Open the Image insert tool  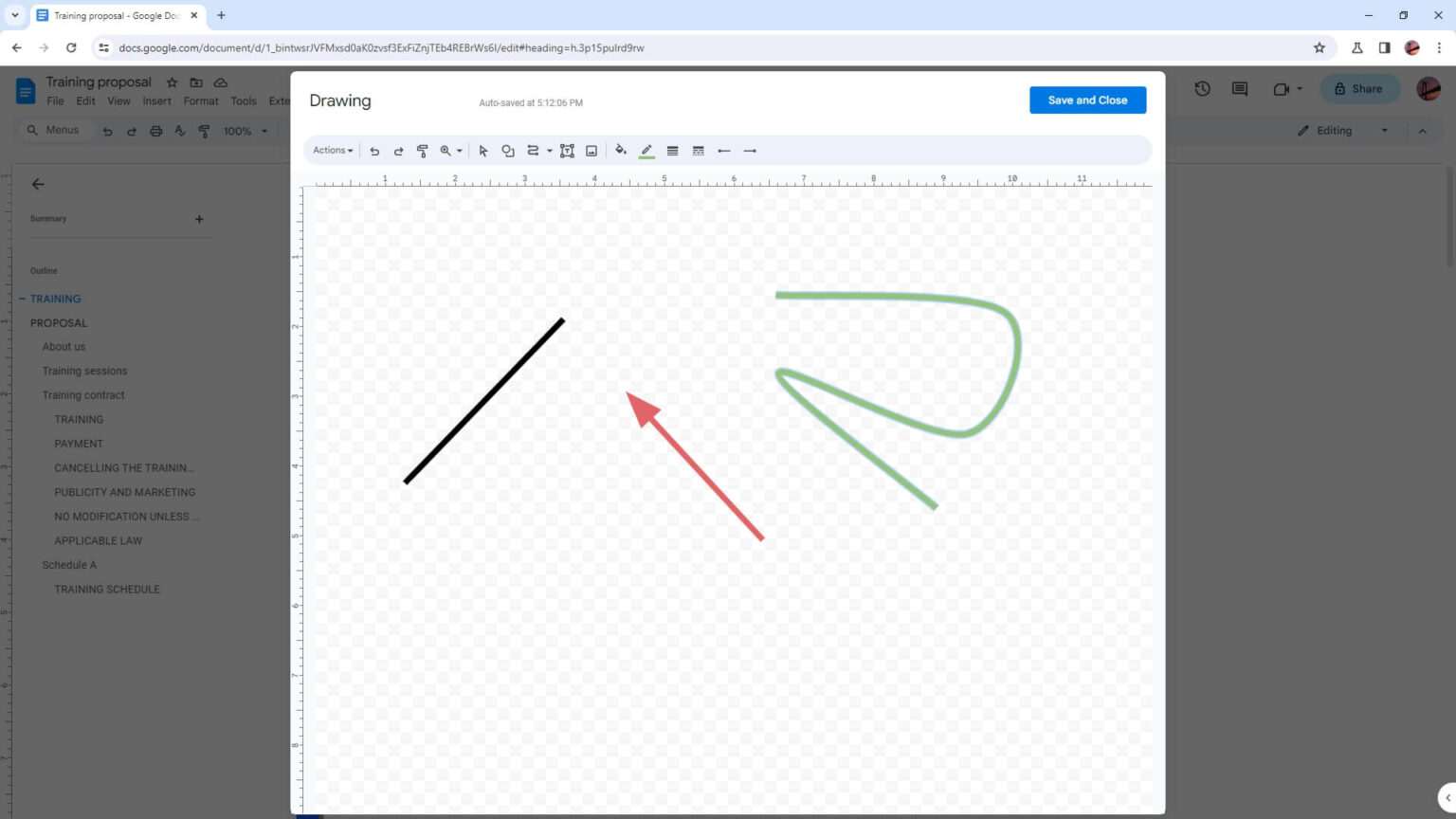click(591, 150)
